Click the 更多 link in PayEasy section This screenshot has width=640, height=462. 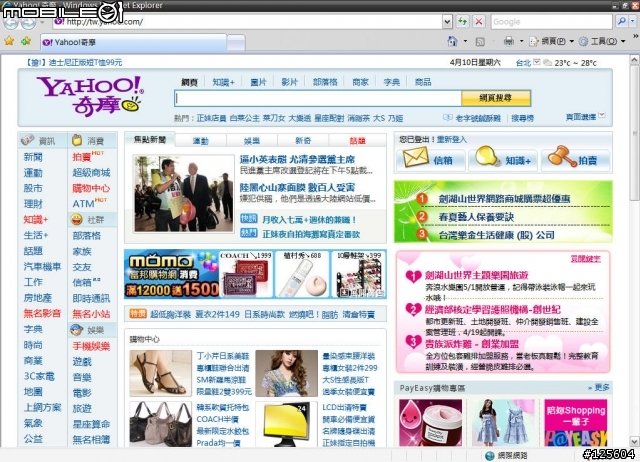pos(602,387)
